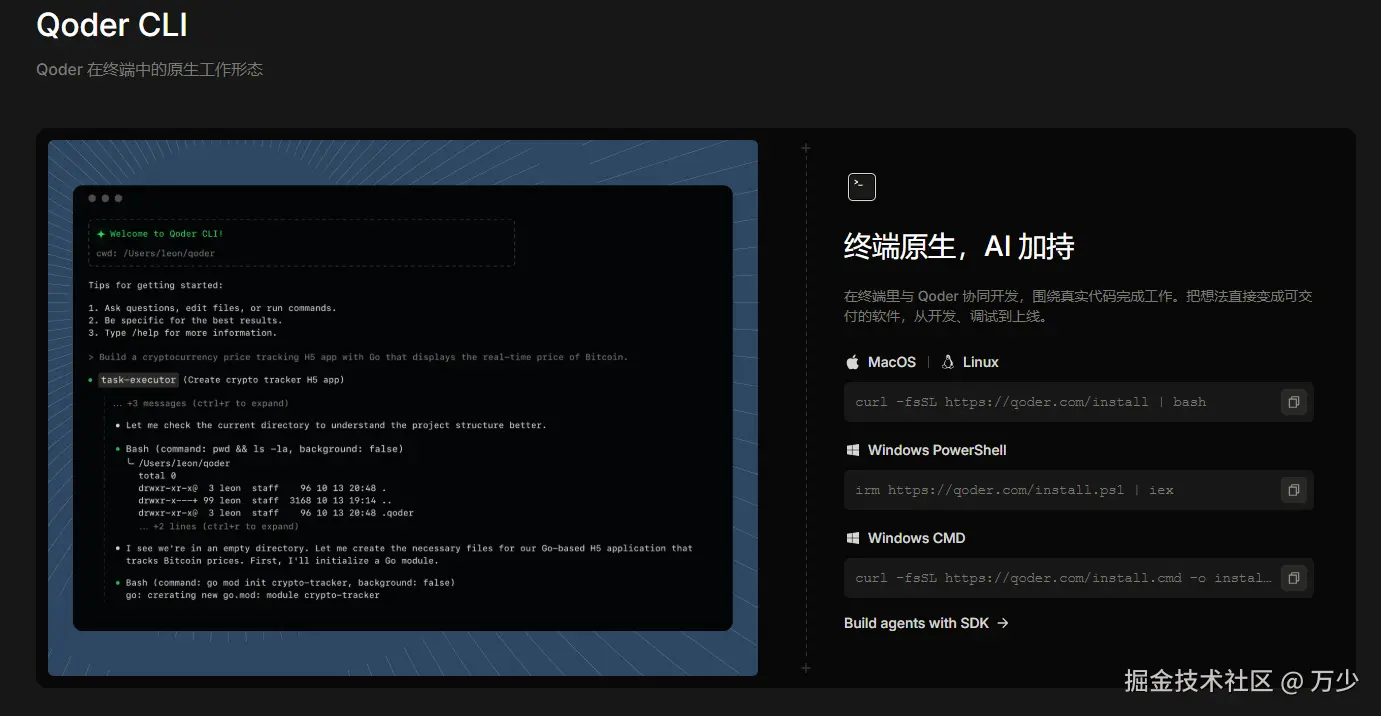Click the Welcome to Qoder CLI! line
Image resolution: width=1381 pixels, height=716 pixels.
pos(160,234)
